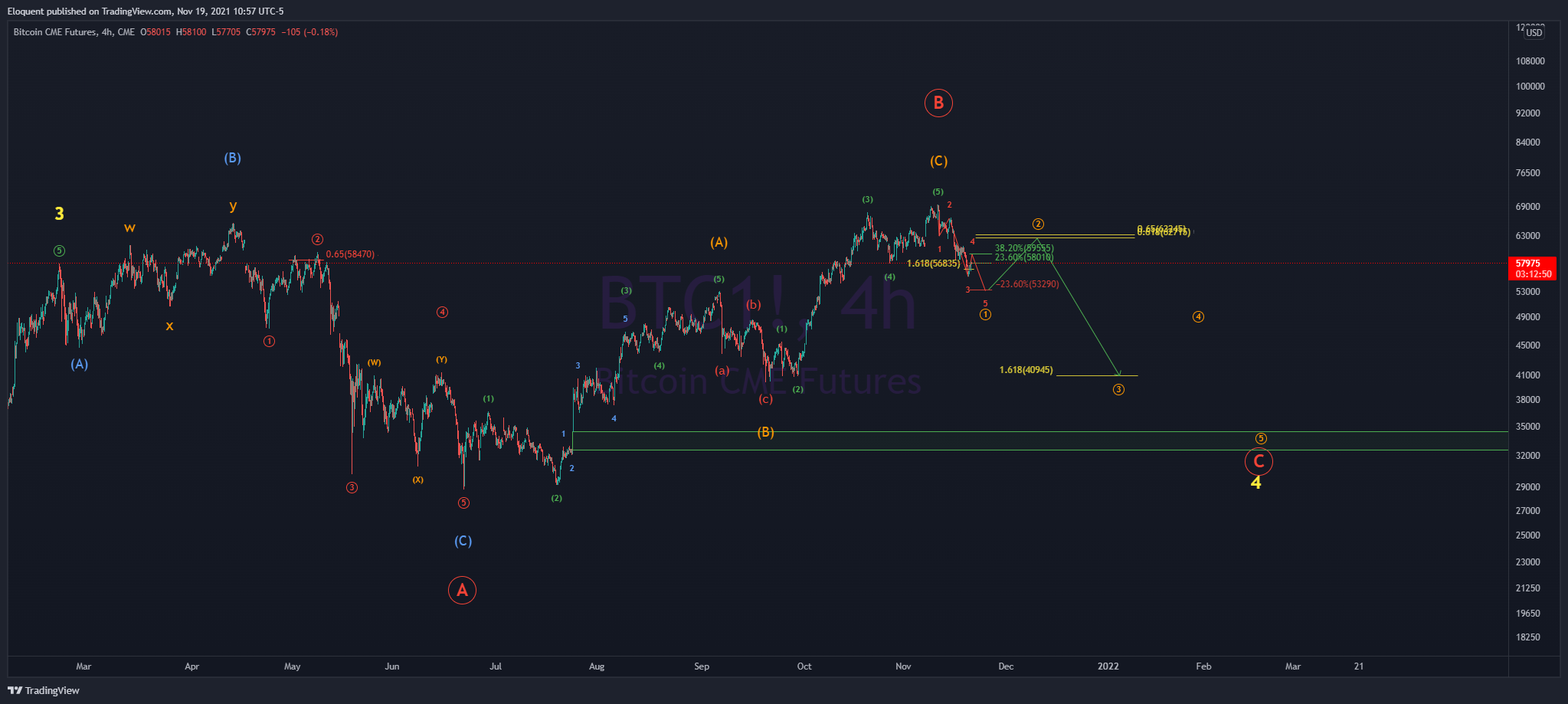Image resolution: width=1568 pixels, height=704 pixels.
Task: Click the Aug label on time axis
Action: click(597, 666)
